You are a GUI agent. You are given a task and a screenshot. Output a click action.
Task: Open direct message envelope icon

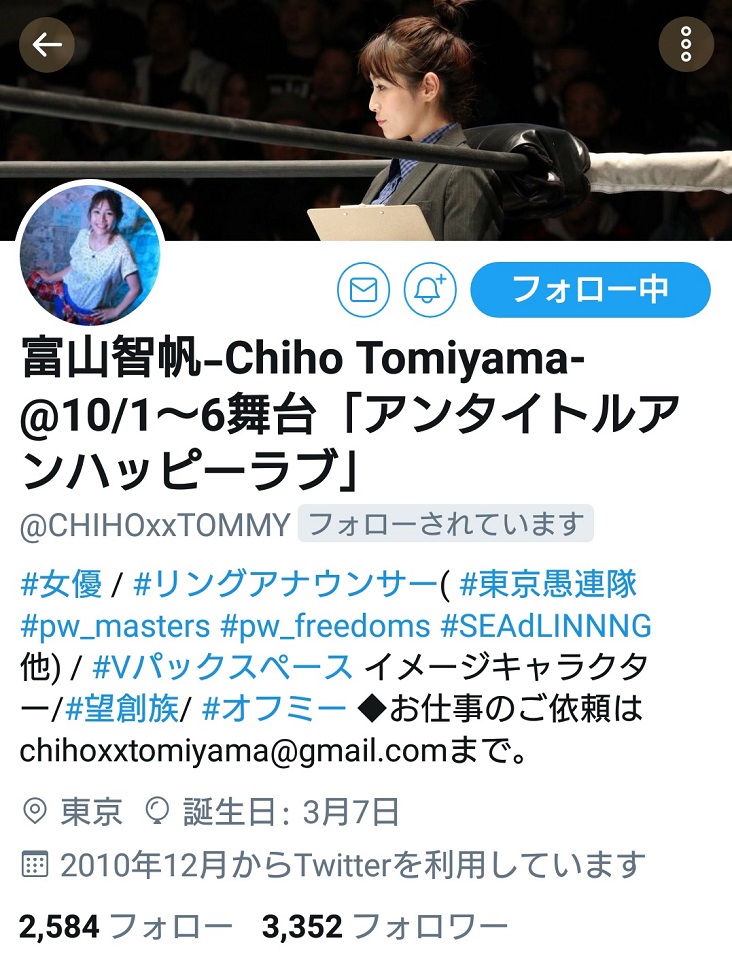click(364, 290)
